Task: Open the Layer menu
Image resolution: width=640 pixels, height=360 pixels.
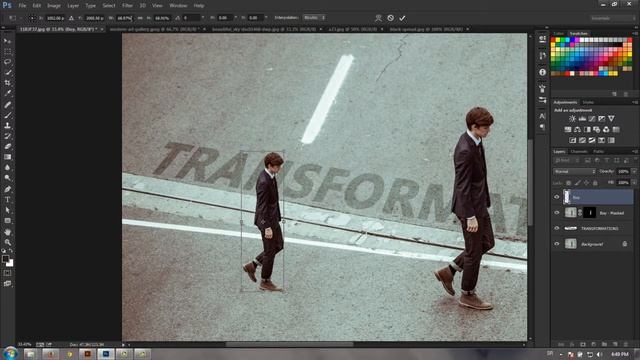Action: (x=73, y=6)
